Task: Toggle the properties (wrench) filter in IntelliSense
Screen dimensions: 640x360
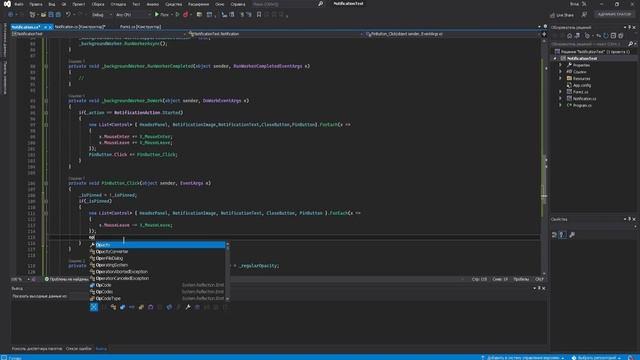Action: click(x=188, y=307)
